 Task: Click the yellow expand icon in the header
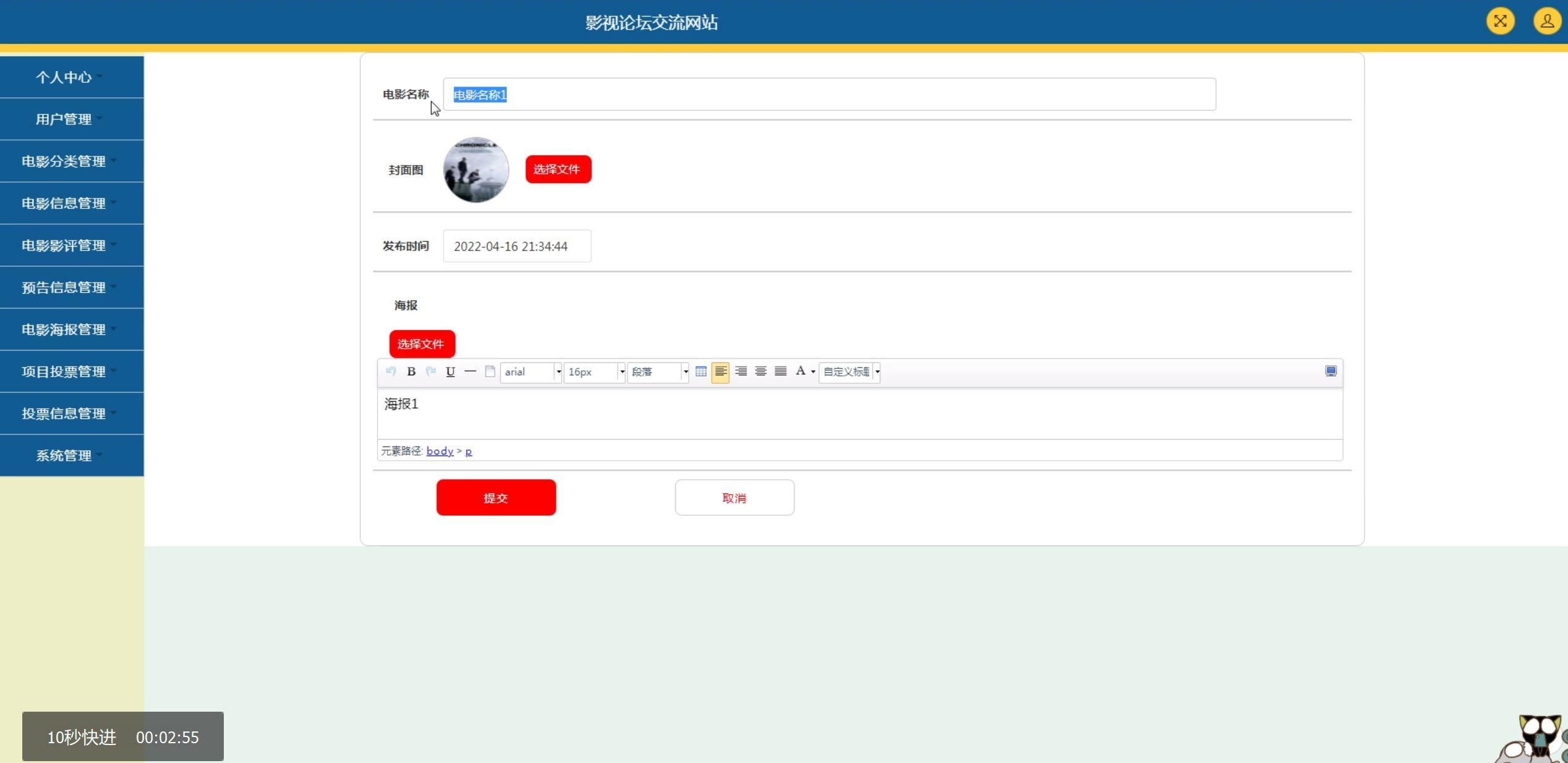point(1500,22)
